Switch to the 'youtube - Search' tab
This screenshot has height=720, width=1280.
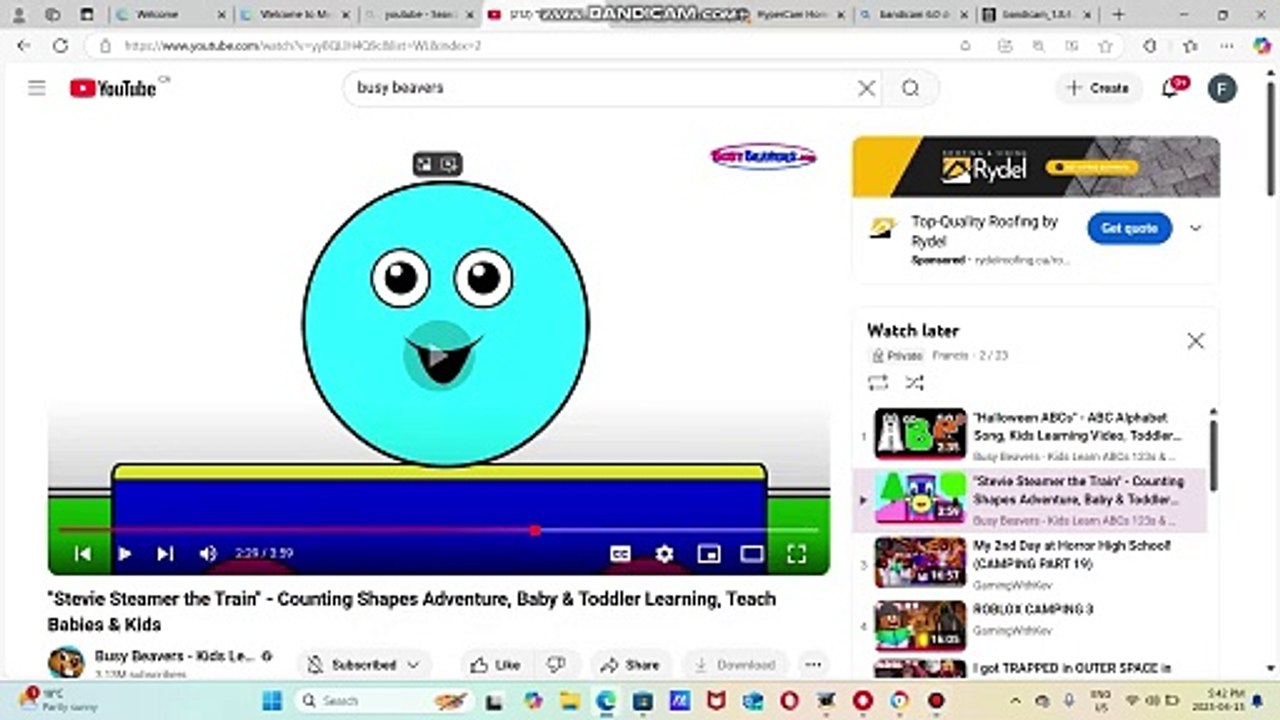tap(420, 15)
